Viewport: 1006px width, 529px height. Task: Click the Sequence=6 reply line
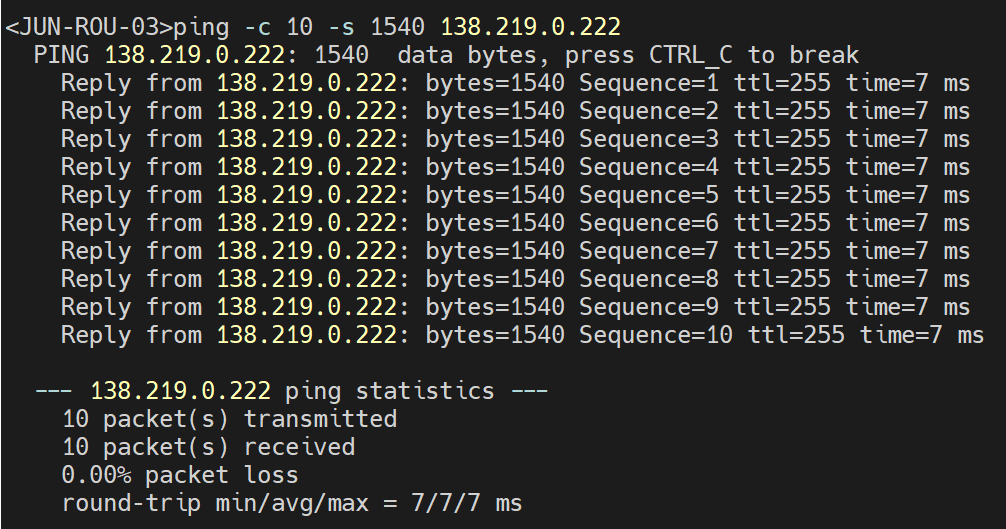515,222
